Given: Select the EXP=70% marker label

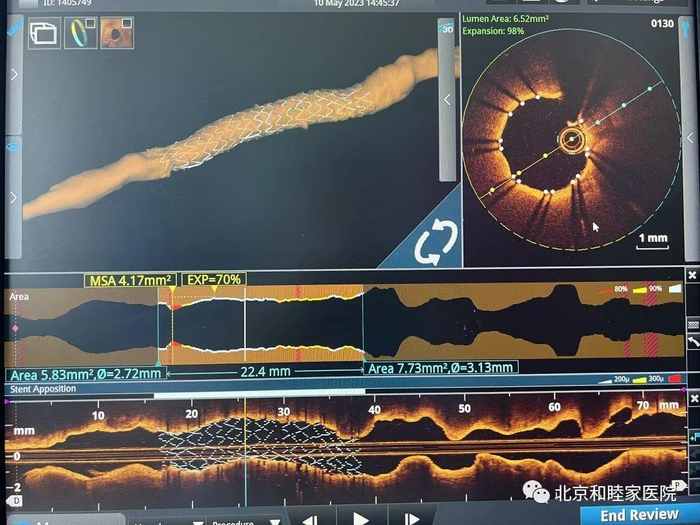Looking at the screenshot, I should click(x=214, y=280).
